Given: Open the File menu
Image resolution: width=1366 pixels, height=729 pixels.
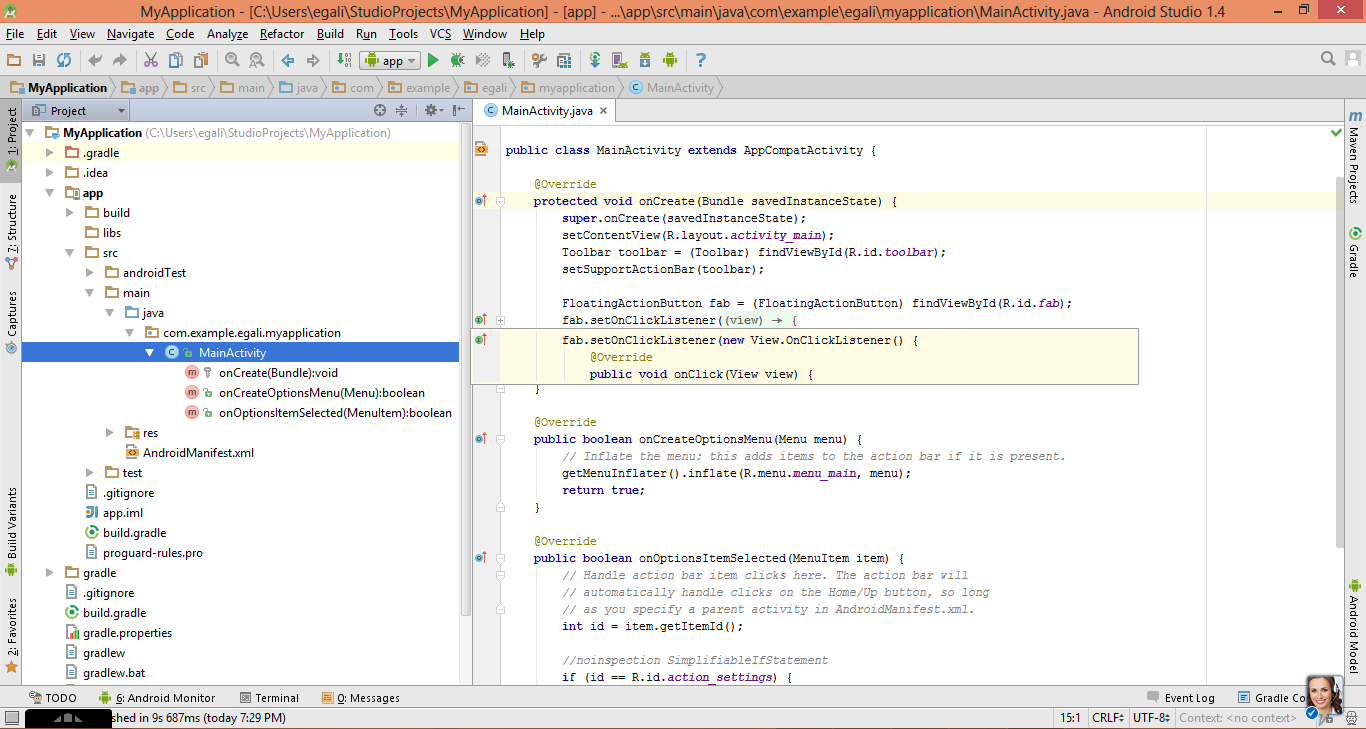Looking at the screenshot, I should 15,34.
